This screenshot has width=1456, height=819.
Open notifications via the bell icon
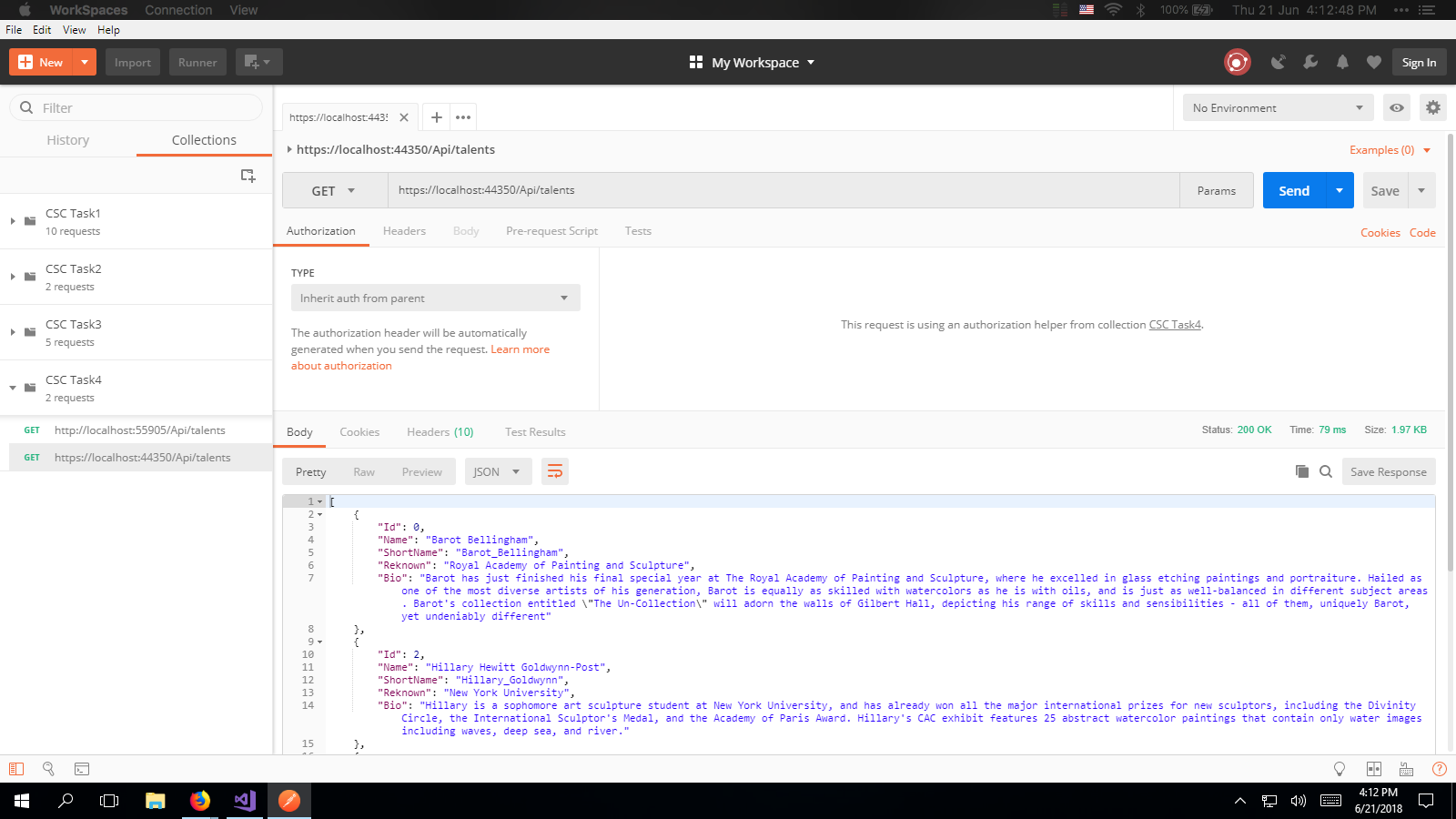(1342, 62)
